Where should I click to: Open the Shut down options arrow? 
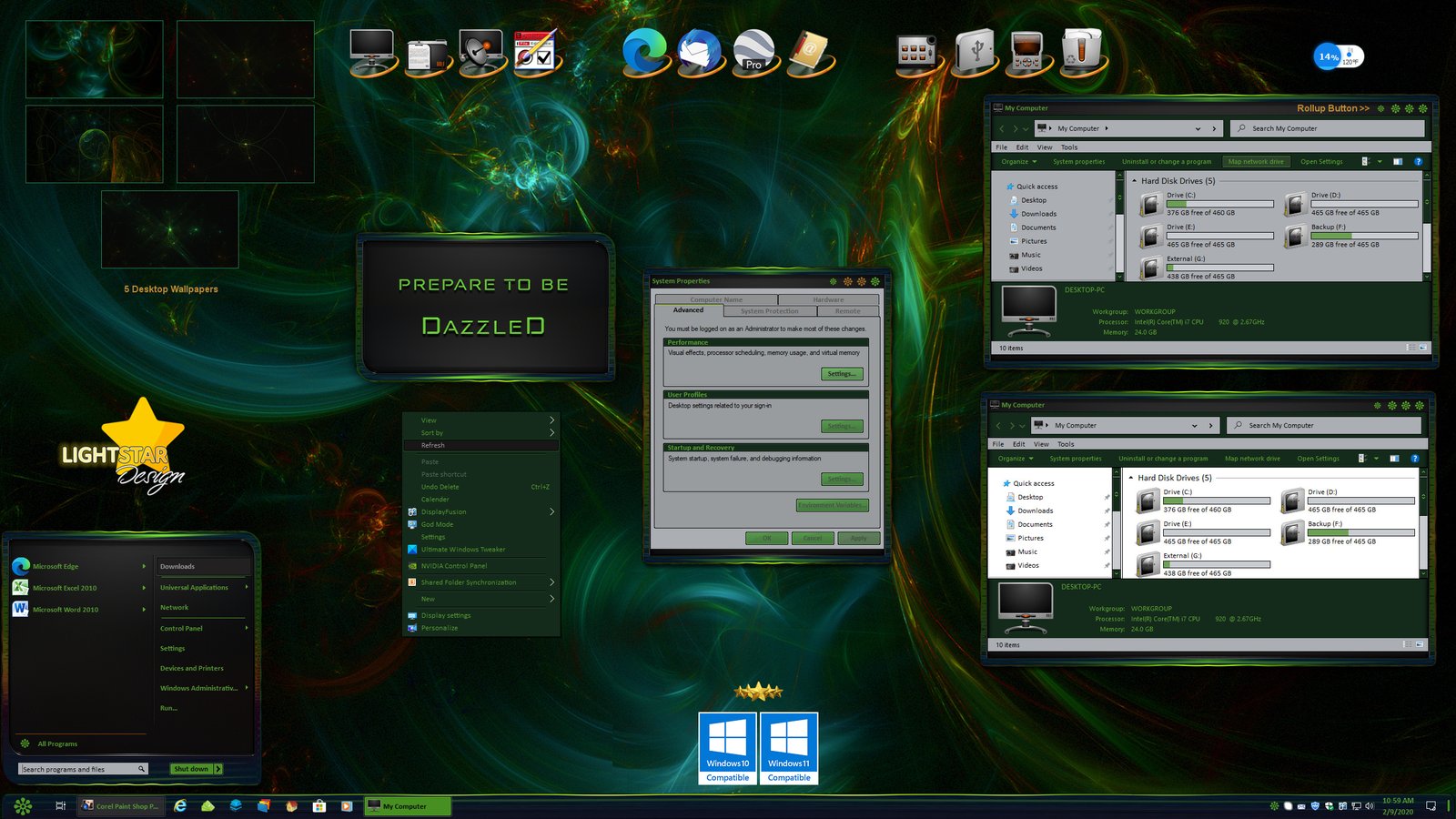(218, 769)
